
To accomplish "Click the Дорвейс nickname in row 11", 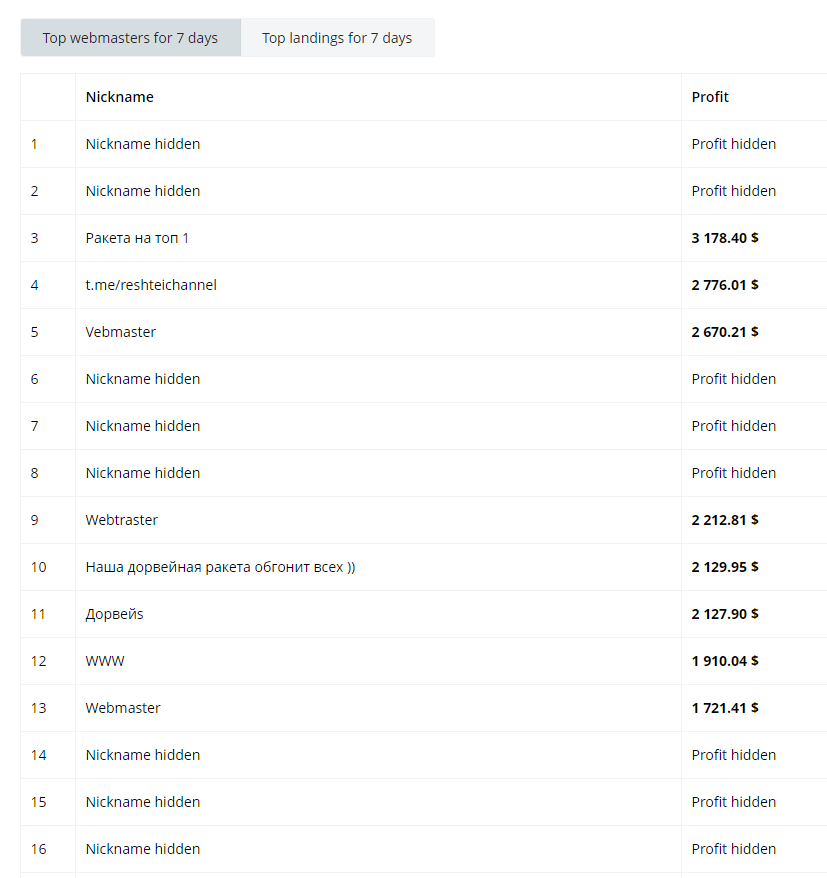I will pyautogui.click(x=114, y=614).
